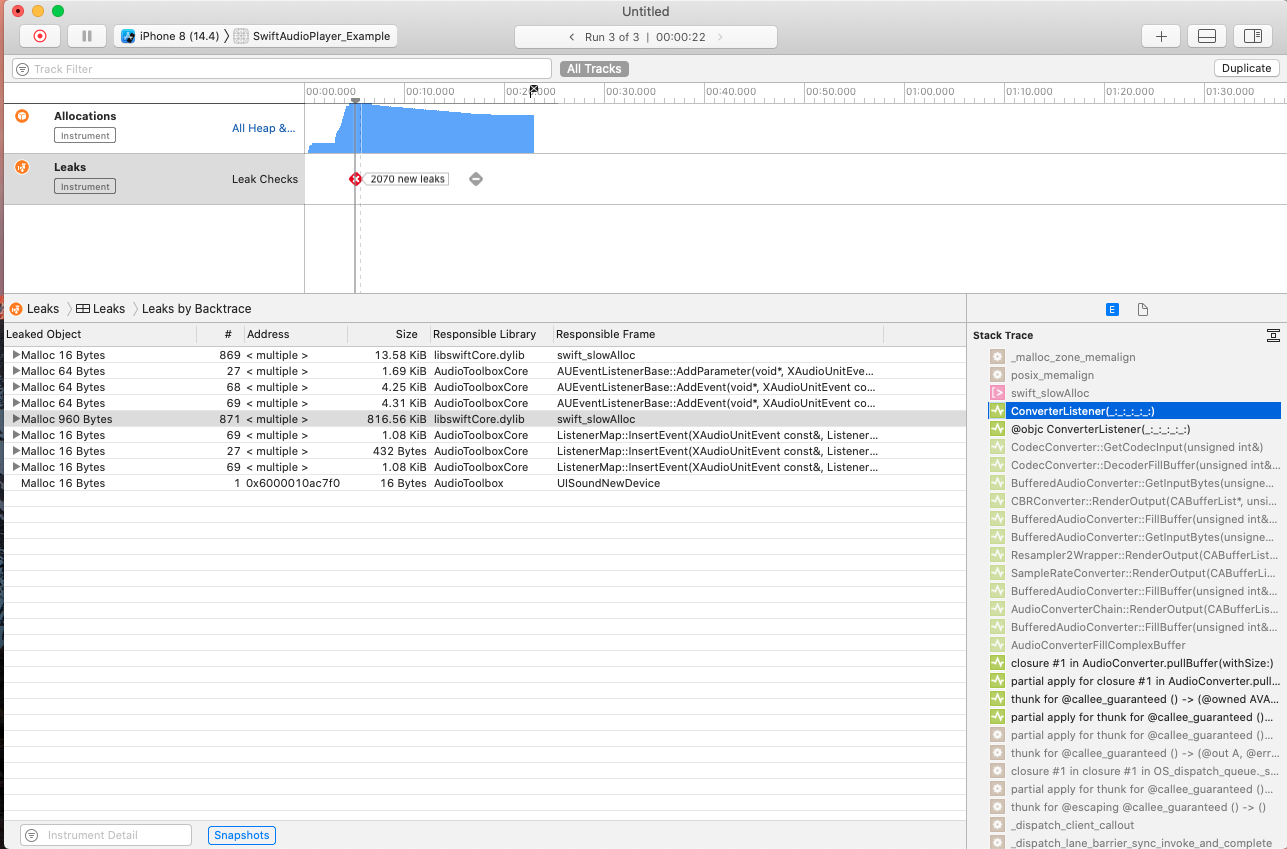Viewport: 1287px width, 849px height.
Task: Sort by the Leaked Object column header
Action: (100, 334)
